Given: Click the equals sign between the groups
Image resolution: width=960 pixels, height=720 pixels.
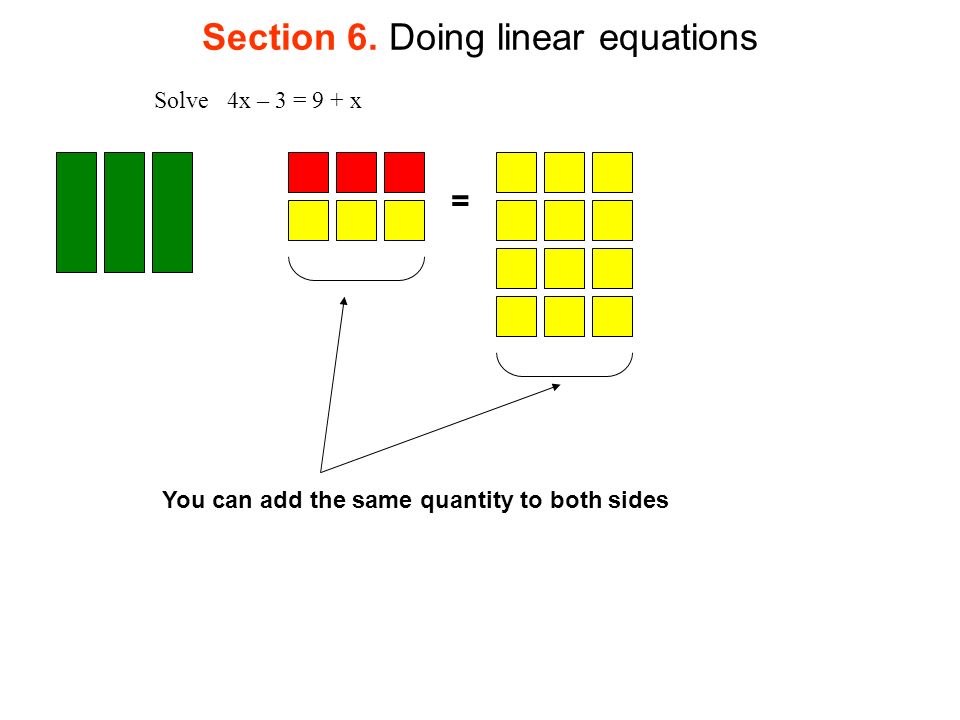Looking at the screenshot, I should (460, 200).
